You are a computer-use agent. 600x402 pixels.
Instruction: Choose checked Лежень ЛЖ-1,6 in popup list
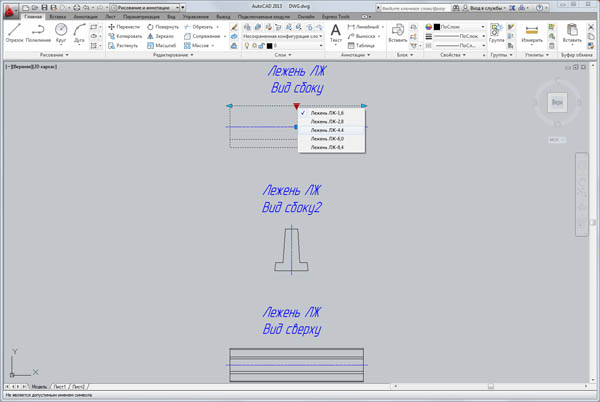coord(331,113)
